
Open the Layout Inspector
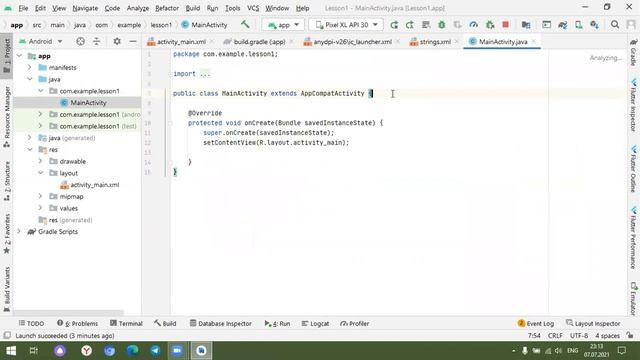(593, 323)
